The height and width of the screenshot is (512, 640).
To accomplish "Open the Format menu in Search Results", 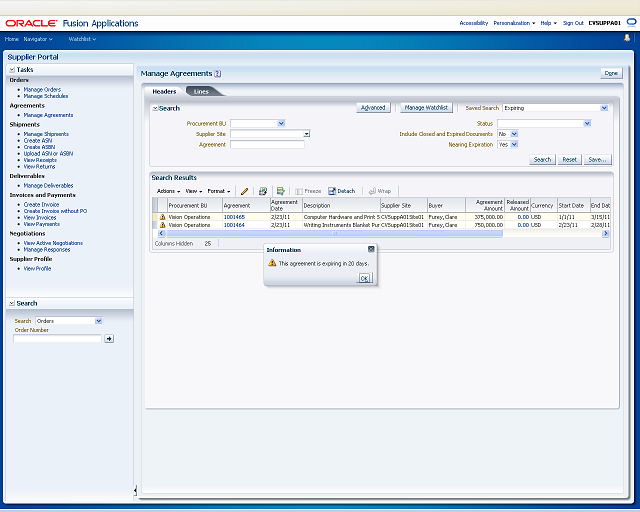I will pyautogui.click(x=219, y=191).
